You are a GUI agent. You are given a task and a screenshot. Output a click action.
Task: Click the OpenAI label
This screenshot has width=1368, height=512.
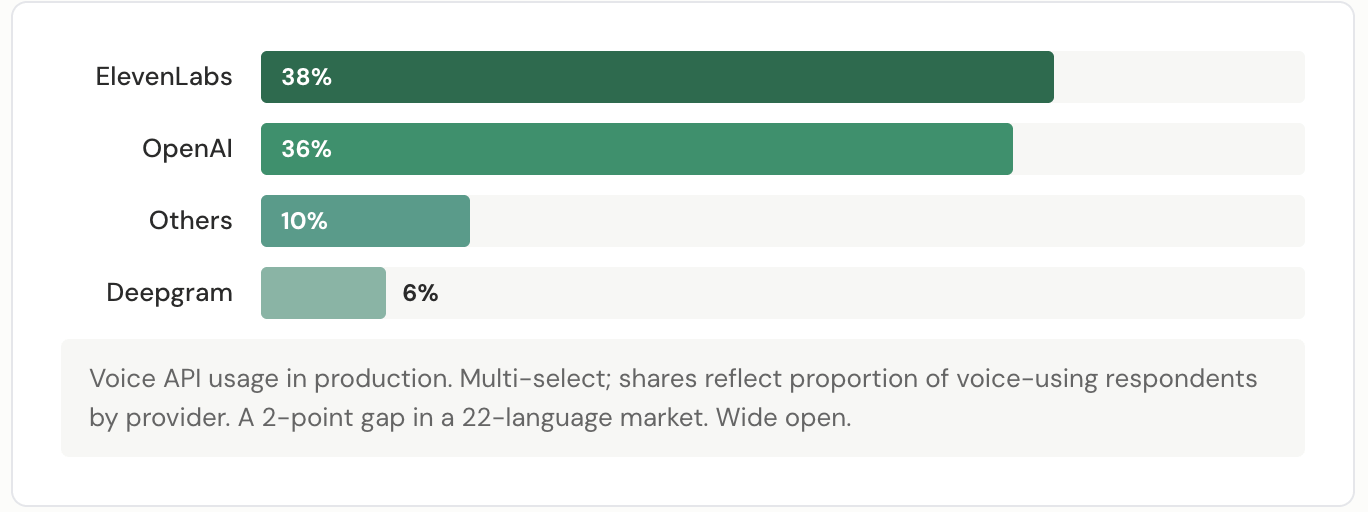pyautogui.click(x=187, y=149)
